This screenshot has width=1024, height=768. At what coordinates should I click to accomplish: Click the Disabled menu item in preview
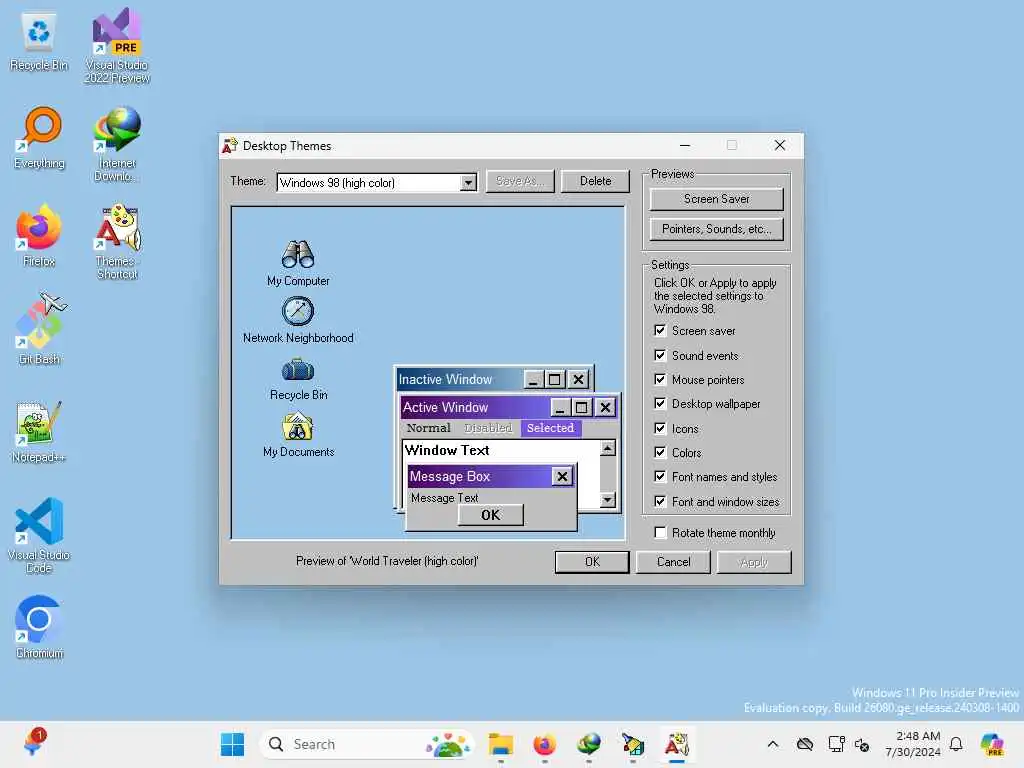click(x=488, y=428)
